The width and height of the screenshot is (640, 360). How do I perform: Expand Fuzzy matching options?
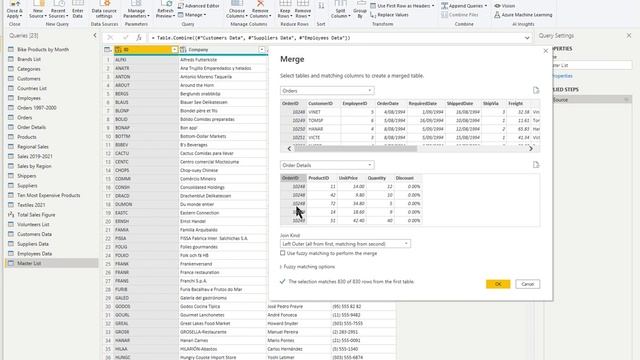pyautogui.click(x=308, y=267)
